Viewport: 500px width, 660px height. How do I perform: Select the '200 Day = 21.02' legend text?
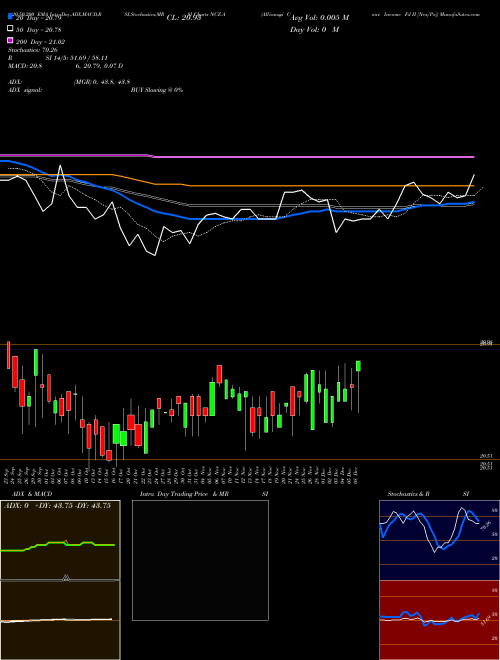pyautogui.click(x=40, y=42)
